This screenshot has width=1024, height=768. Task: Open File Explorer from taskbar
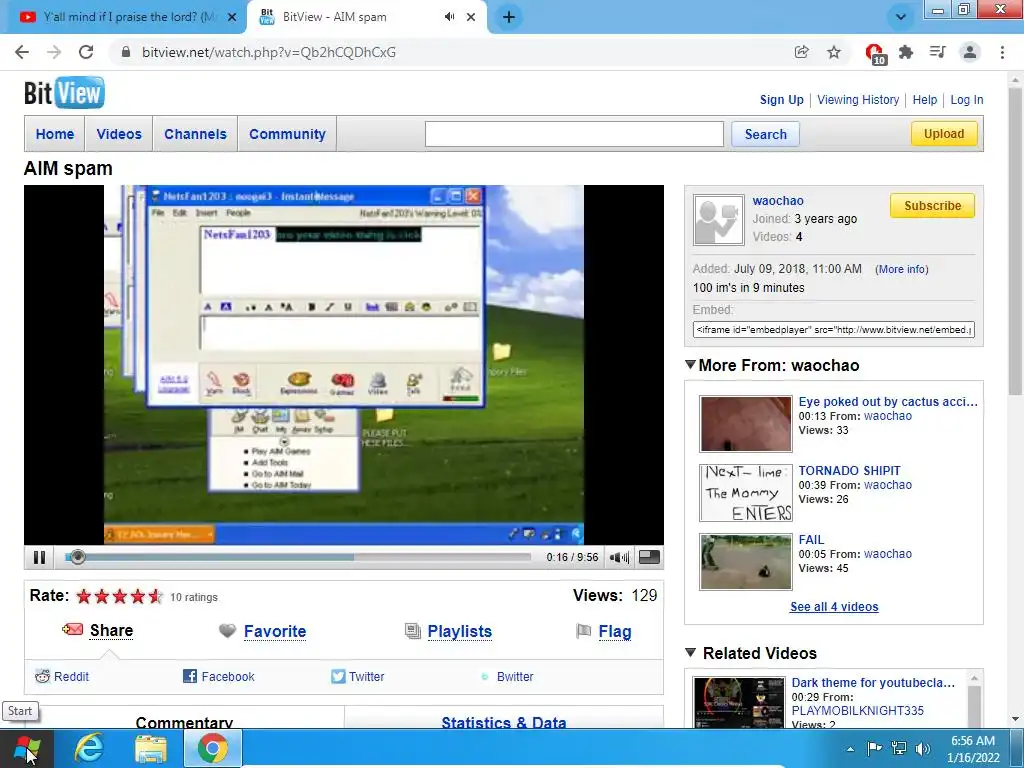coord(151,748)
